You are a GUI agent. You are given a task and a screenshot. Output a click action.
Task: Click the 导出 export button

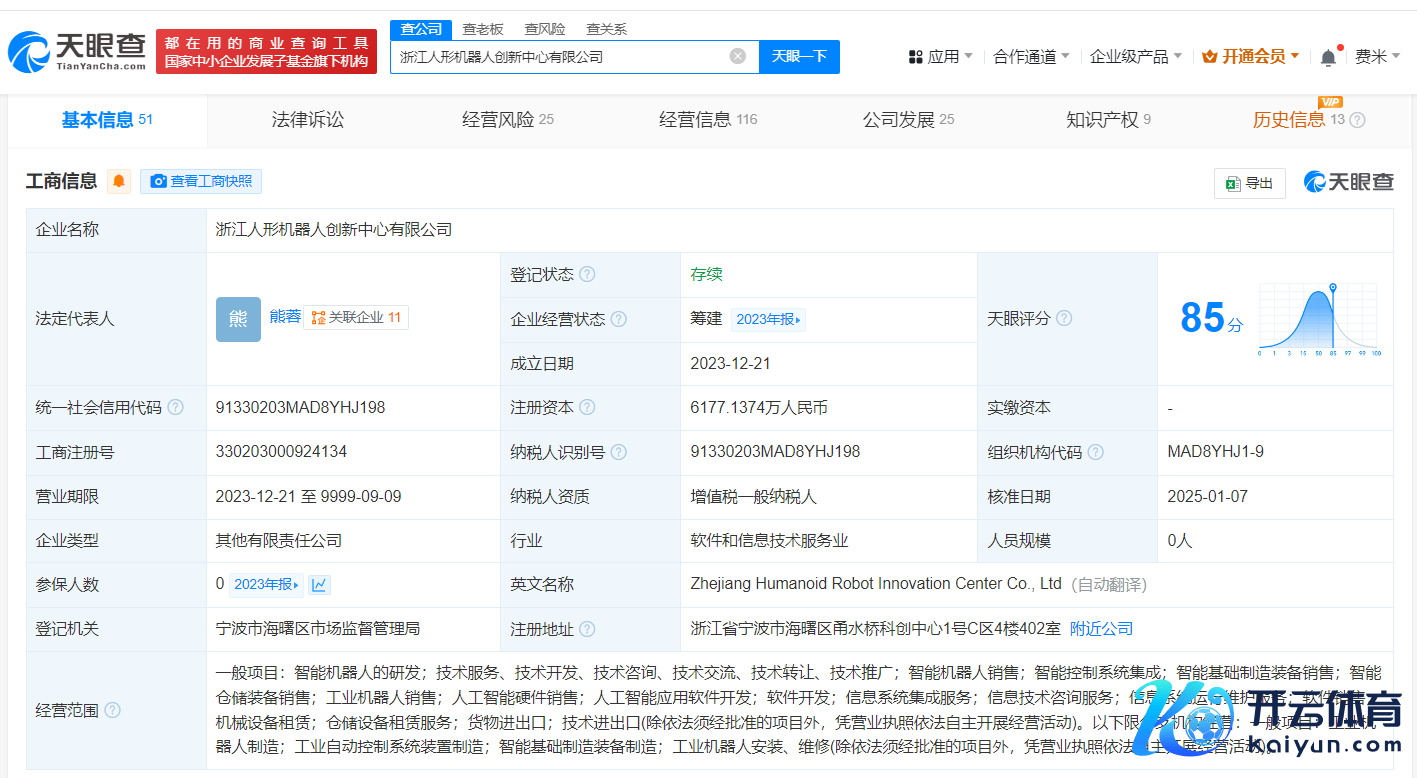pos(1249,183)
